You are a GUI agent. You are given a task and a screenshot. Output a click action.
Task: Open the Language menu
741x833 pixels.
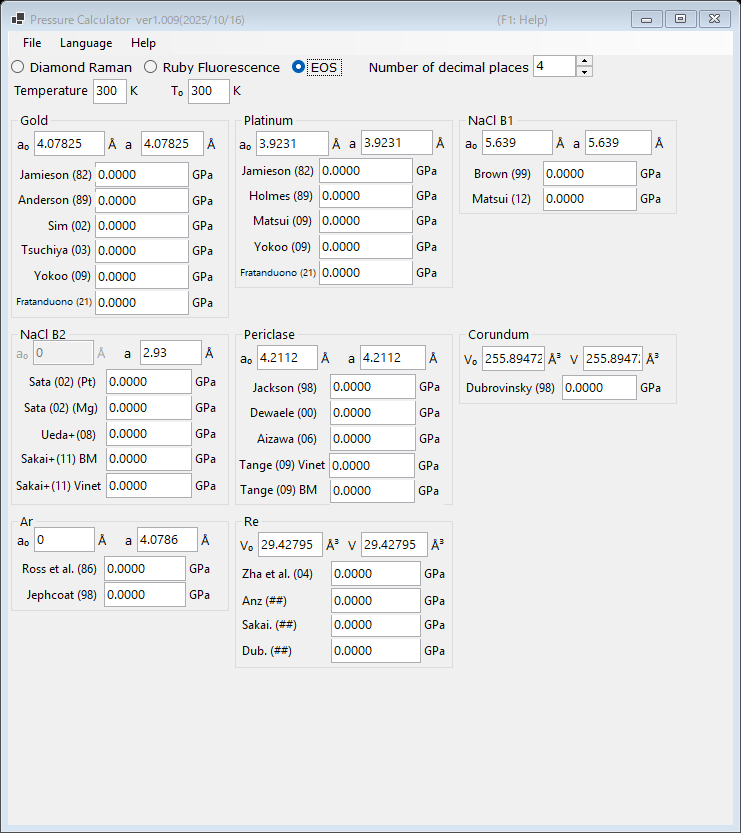click(86, 43)
